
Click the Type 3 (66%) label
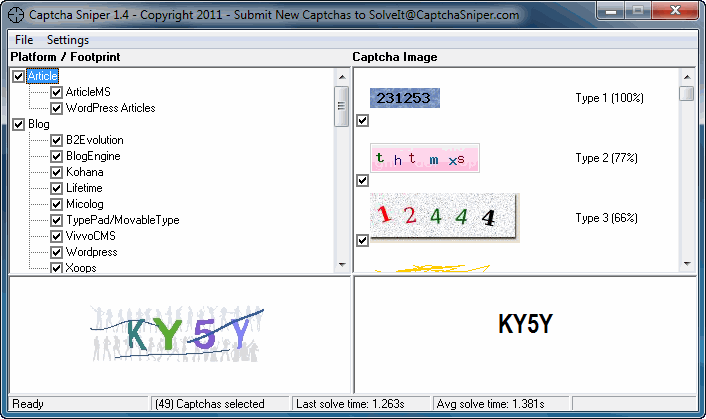coord(606,218)
